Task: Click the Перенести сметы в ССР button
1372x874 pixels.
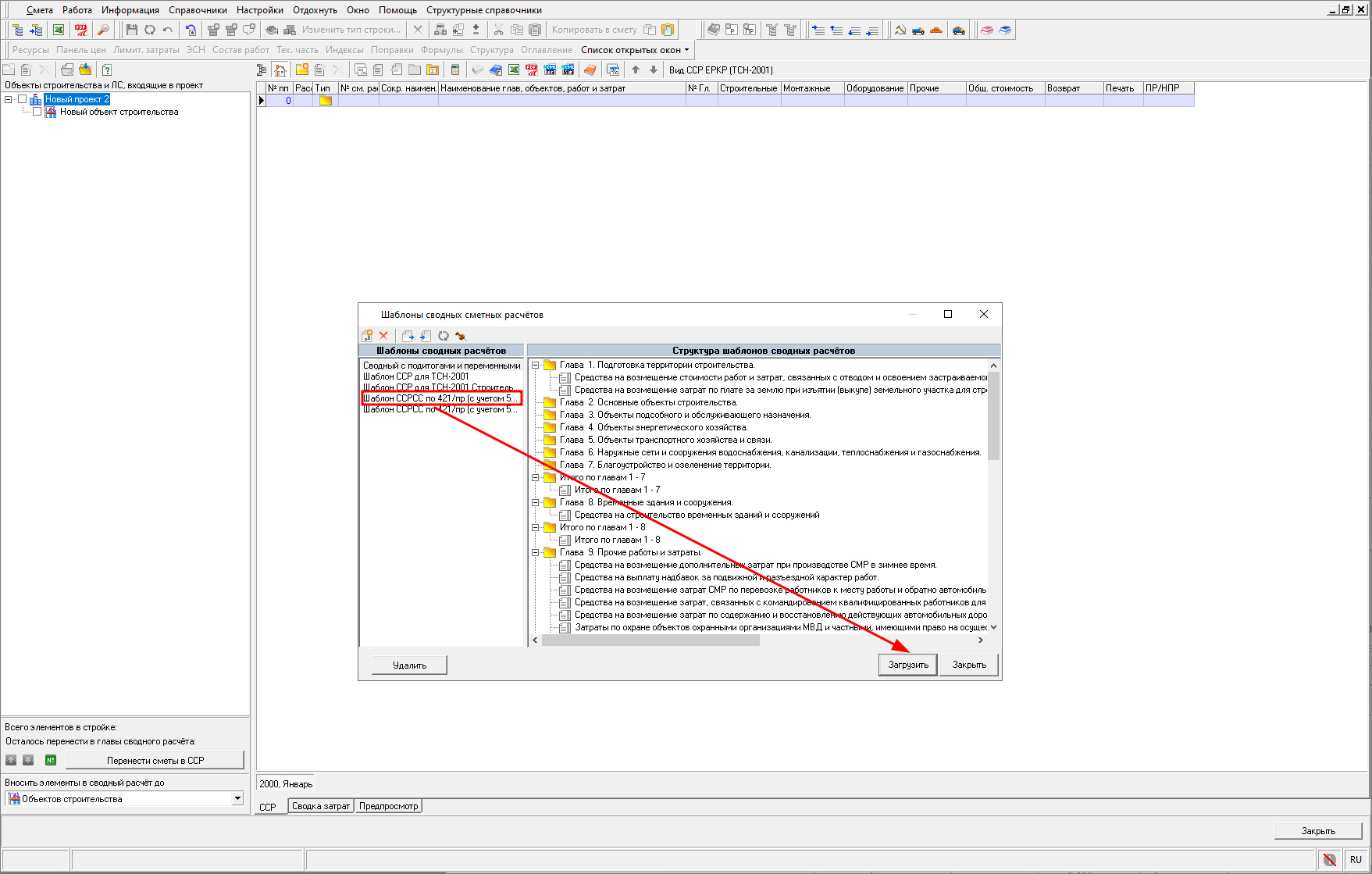Action: click(155, 760)
